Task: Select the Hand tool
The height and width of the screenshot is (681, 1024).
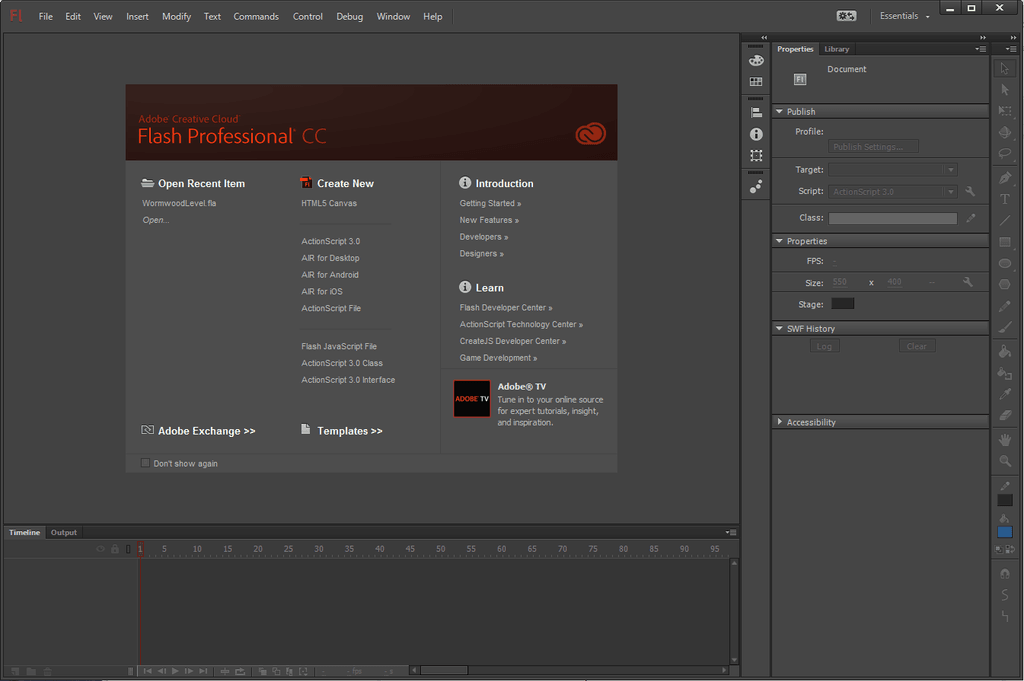Action: point(1004,438)
